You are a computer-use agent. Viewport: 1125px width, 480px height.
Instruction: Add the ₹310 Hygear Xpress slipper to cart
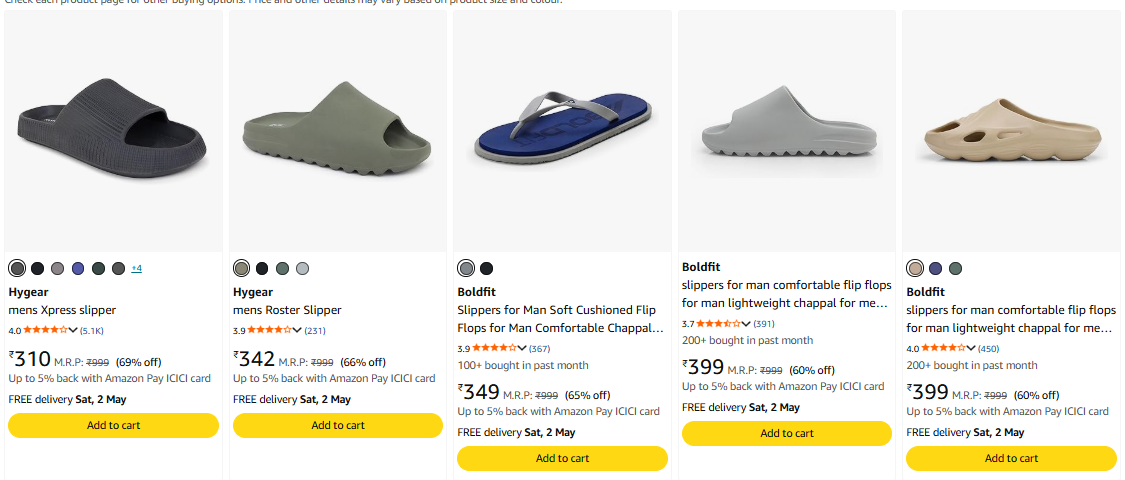tap(113, 425)
